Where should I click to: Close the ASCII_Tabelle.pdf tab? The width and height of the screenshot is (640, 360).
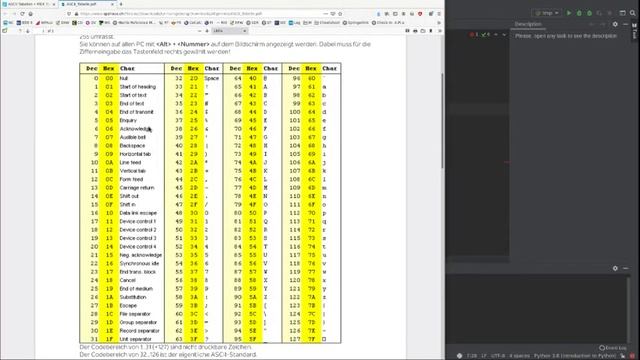click(x=113, y=4)
